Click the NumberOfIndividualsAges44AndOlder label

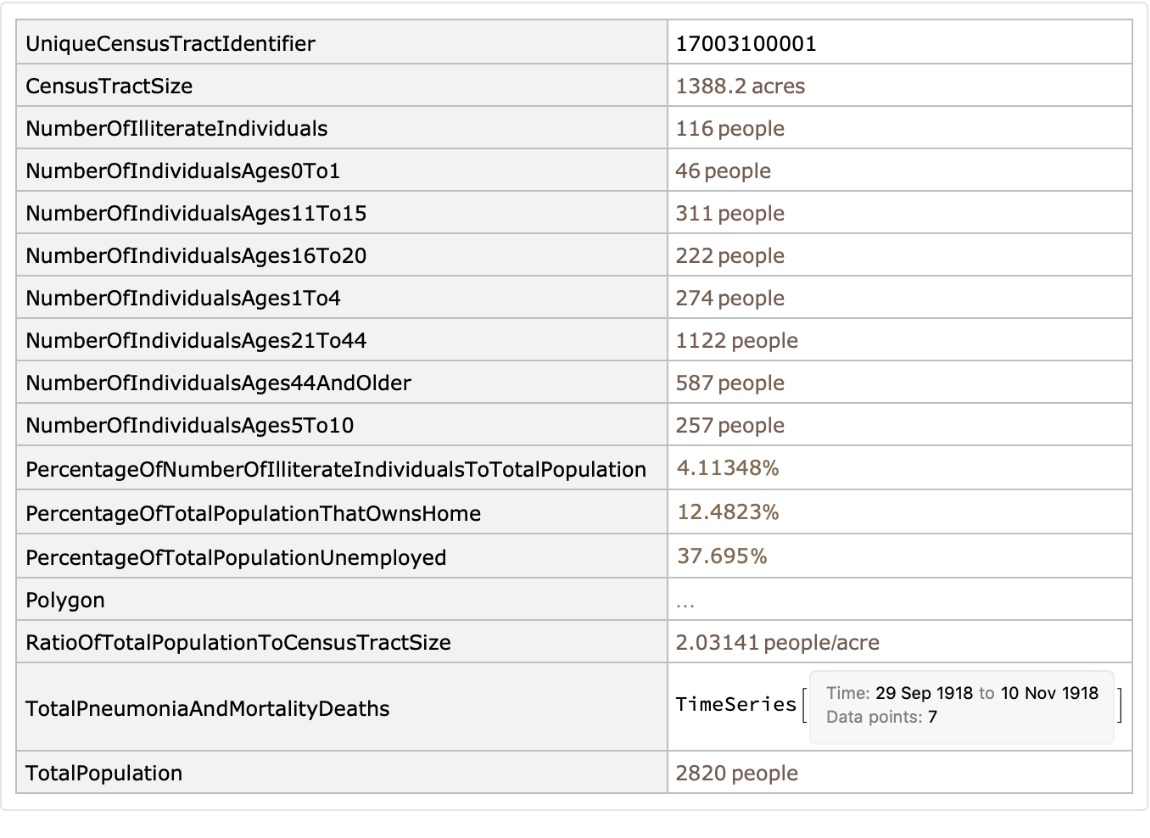point(218,384)
